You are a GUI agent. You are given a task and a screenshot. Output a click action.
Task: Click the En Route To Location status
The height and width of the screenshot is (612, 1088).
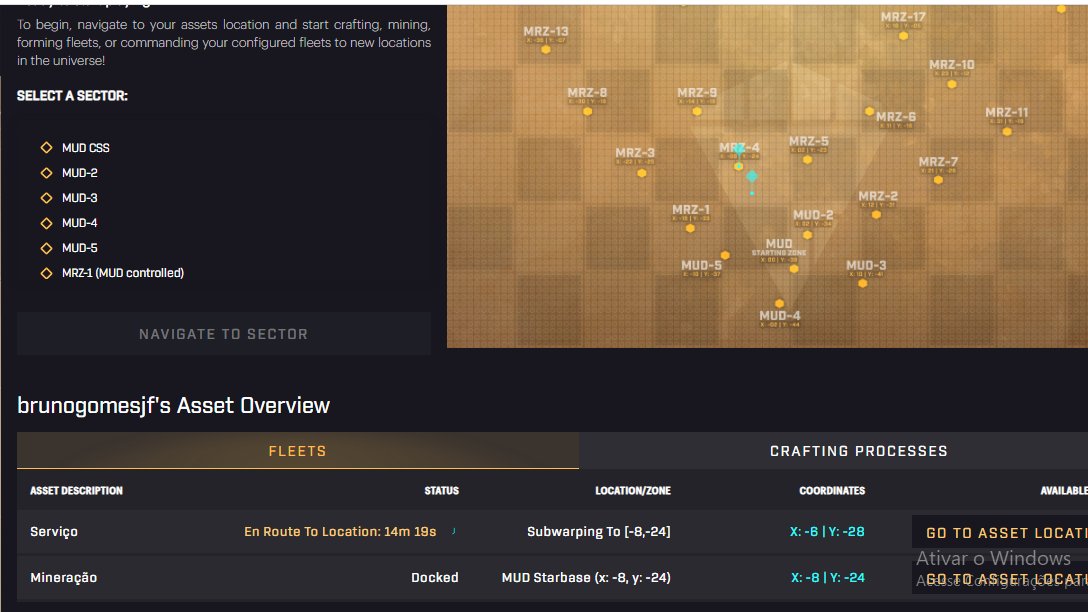(x=340, y=532)
